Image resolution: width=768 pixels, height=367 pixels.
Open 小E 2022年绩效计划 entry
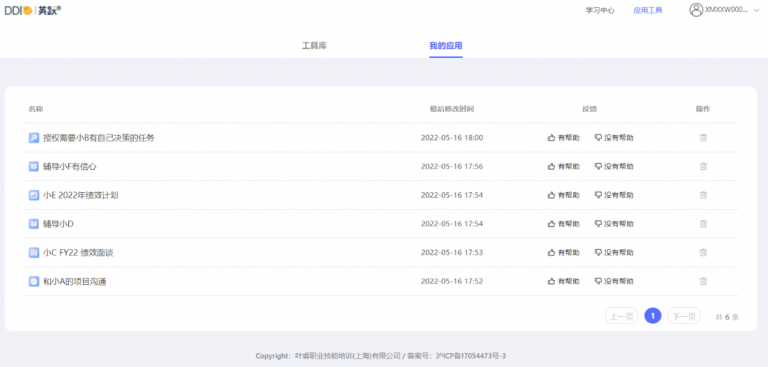point(81,195)
